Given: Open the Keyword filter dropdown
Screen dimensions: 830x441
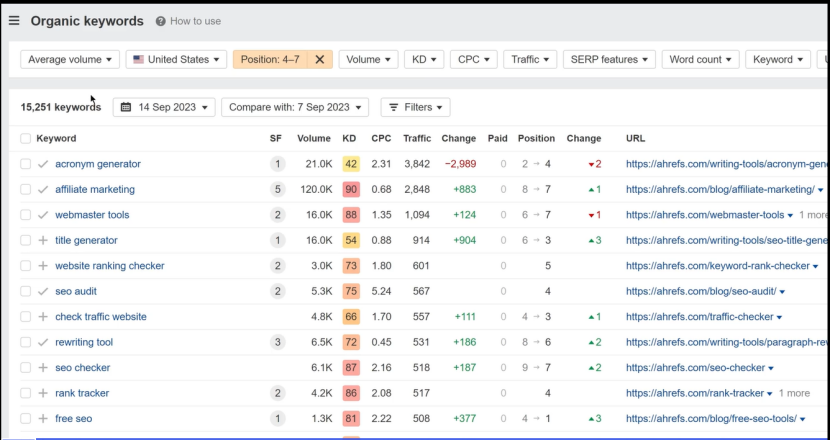Looking at the screenshot, I should tap(778, 59).
